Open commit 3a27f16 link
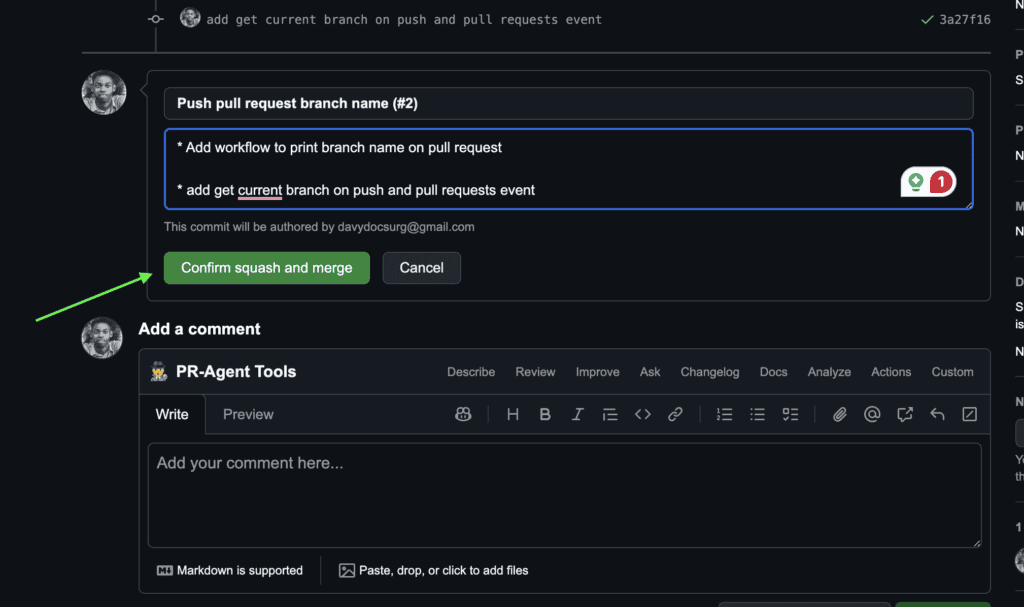Viewport: 1024px width, 607px height. pyautogui.click(x=964, y=20)
